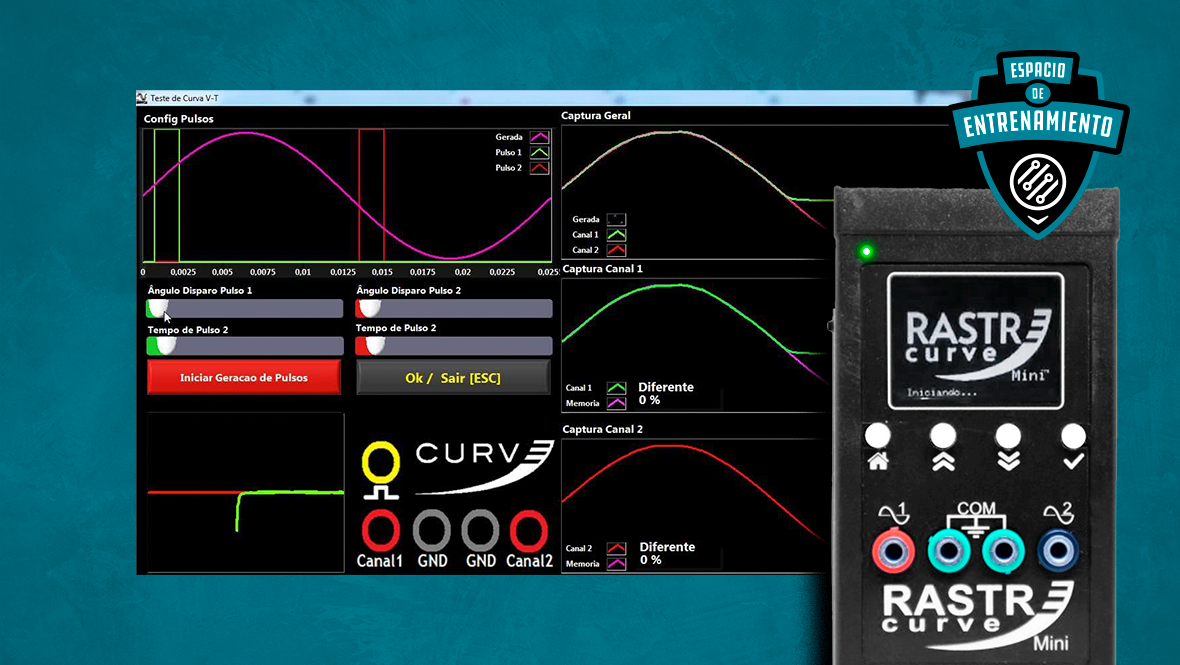
Task: Click Iniciar Geracao de Pulsos button
Action: (244, 378)
